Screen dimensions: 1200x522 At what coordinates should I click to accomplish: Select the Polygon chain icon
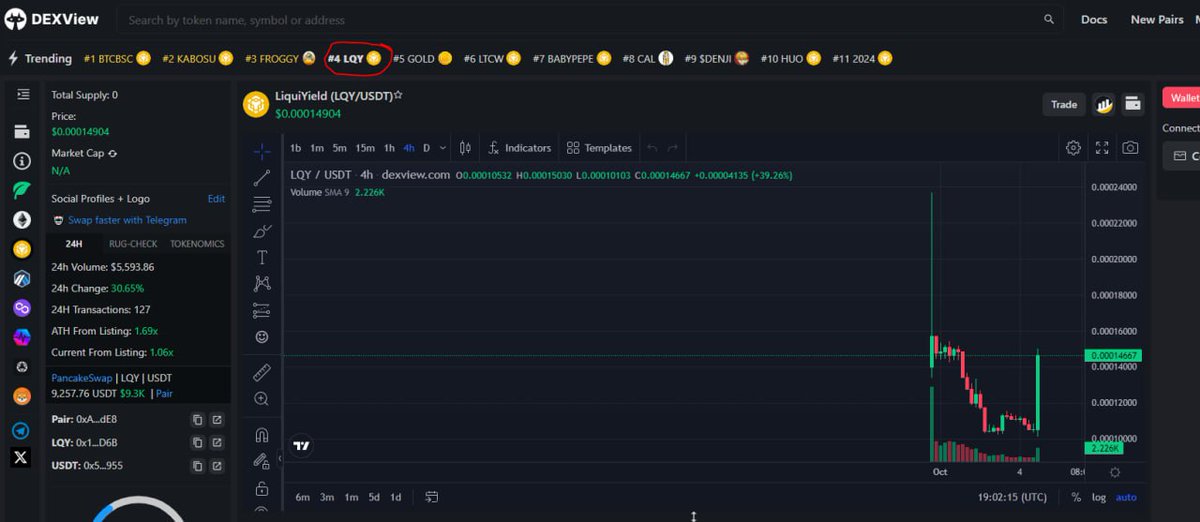[21, 308]
